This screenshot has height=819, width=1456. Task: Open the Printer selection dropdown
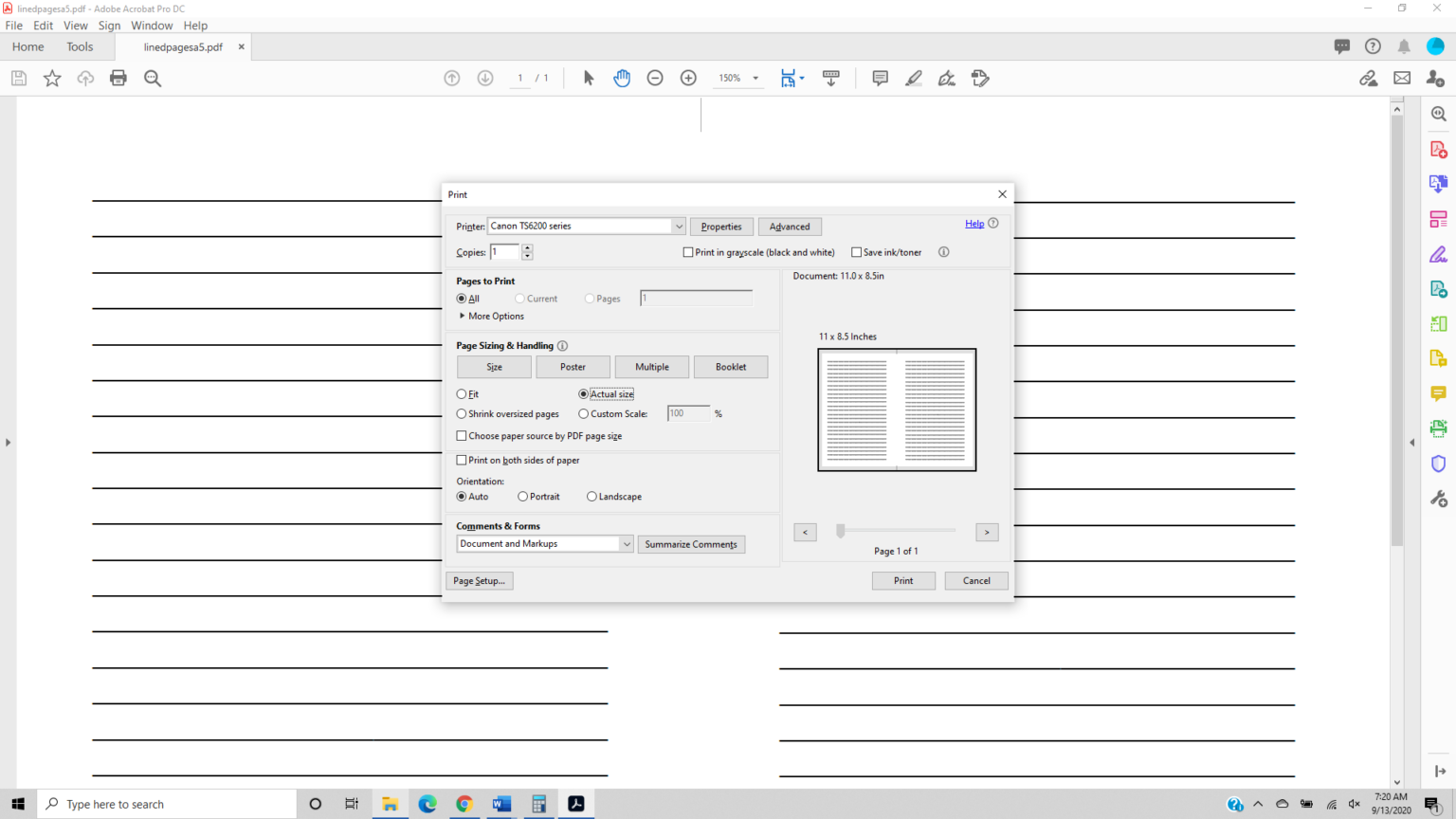coord(679,226)
